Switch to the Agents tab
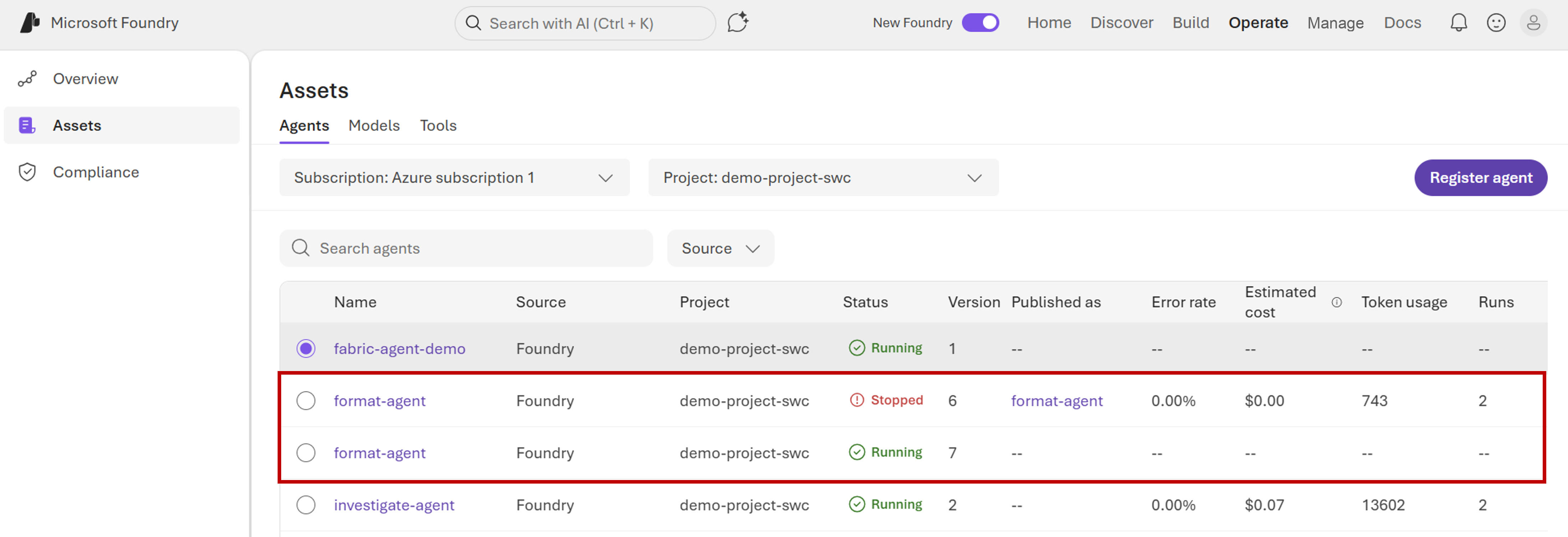 304,125
